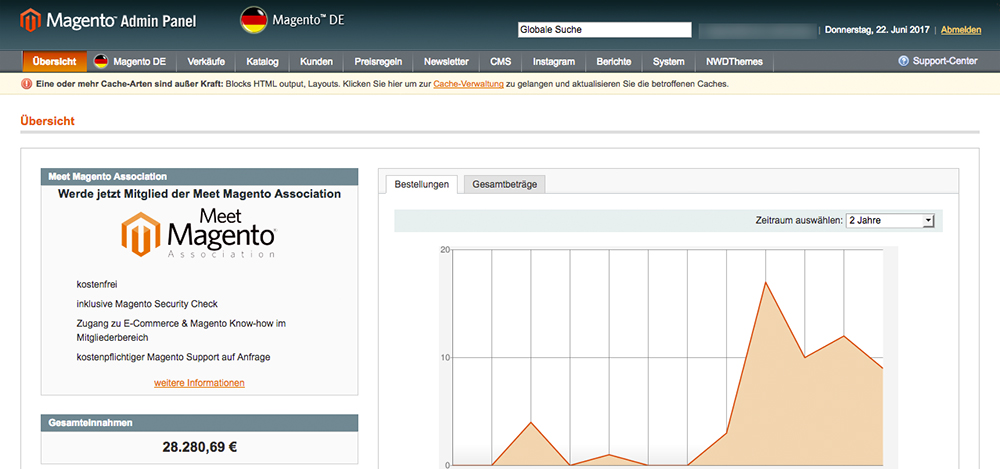Click the Übersicht page heading
Image resolution: width=1000 pixels, height=469 pixels.
(x=47, y=121)
